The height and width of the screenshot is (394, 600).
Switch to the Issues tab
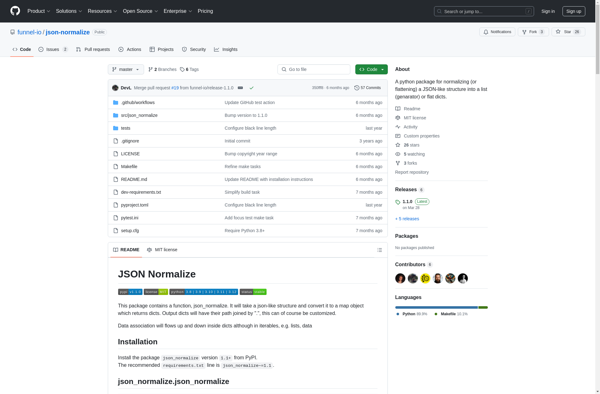click(x=53, y=49)
